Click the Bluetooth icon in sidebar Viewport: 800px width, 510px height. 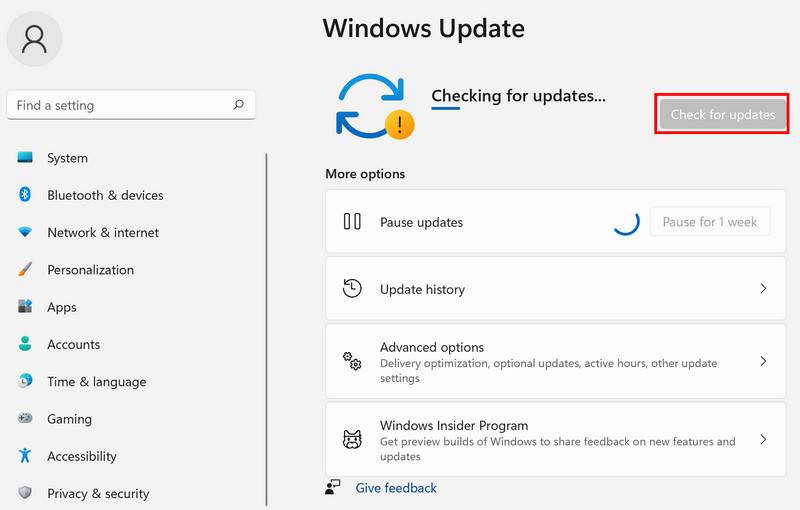tap(25, 194)
